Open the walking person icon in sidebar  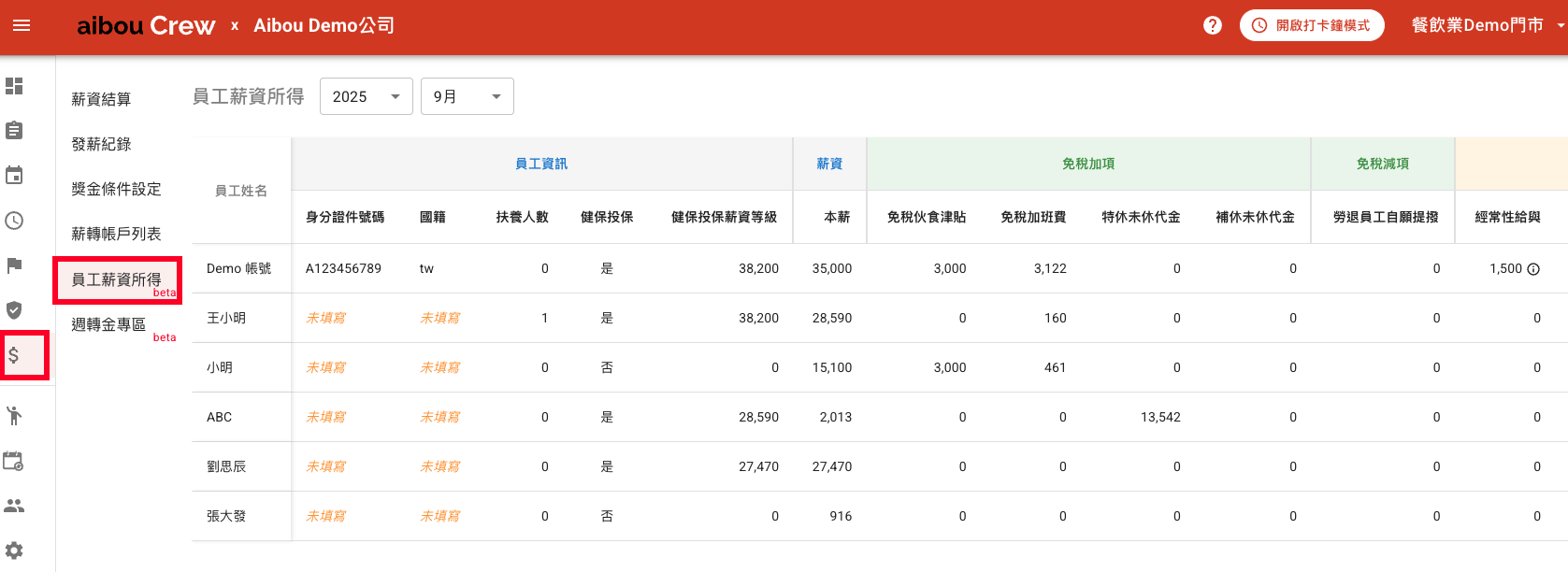coord(14,416)
